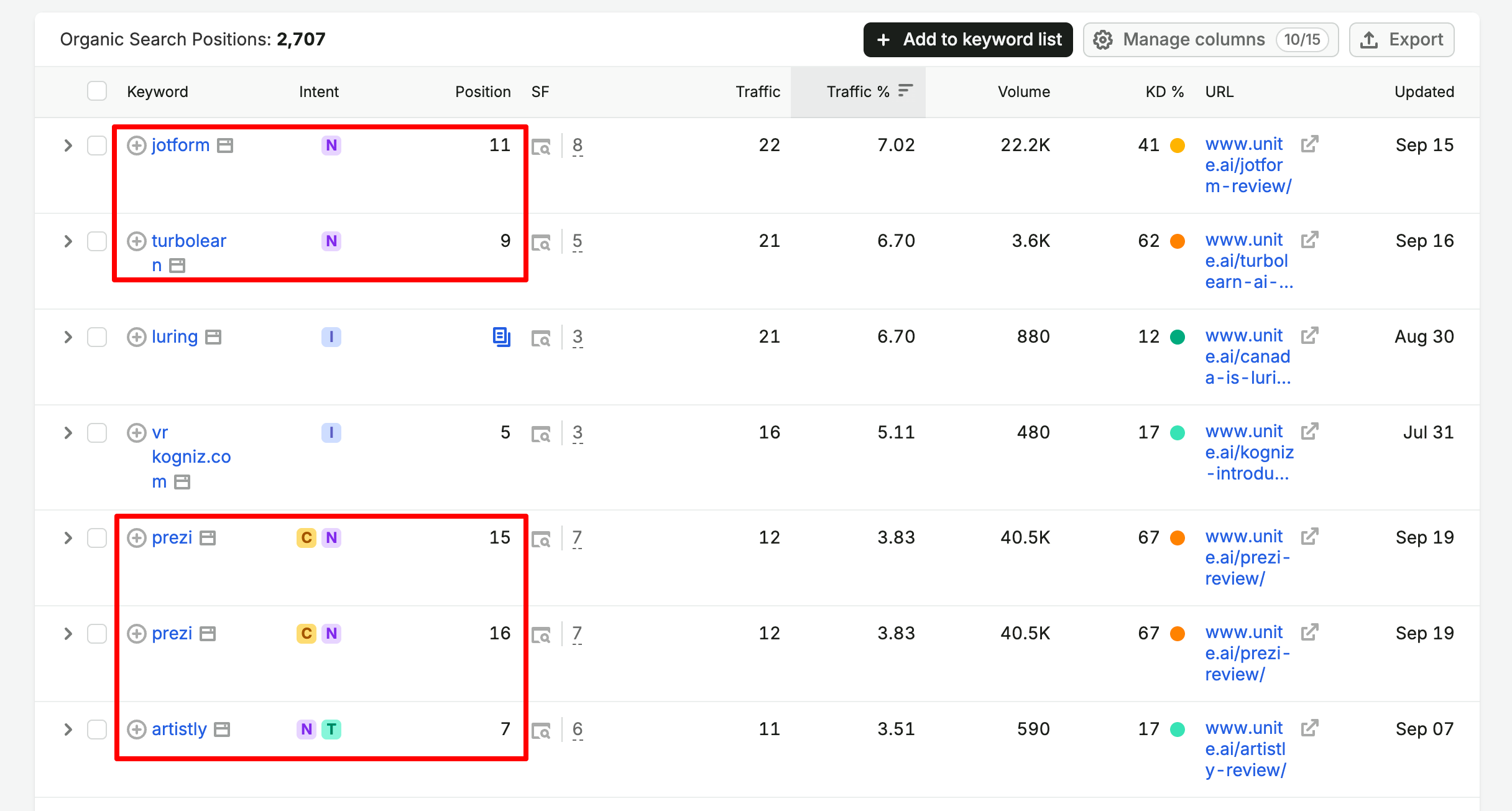The width and height of the screenshot is (1512, 811).
Task: Check the vr kogniz.com row checkbox
Action: pos(97,433)
